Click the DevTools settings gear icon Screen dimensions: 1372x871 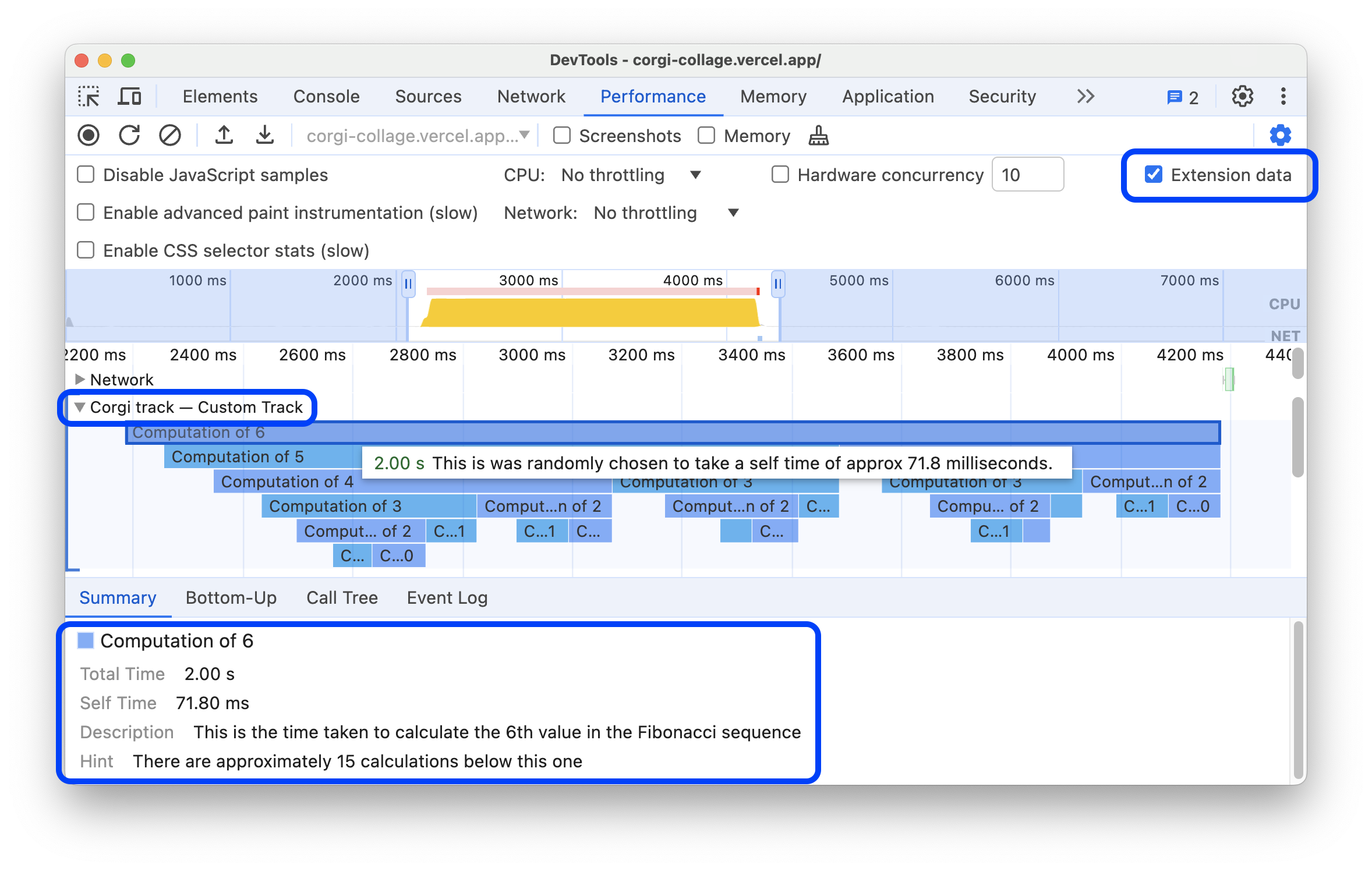pos(1242,96)
